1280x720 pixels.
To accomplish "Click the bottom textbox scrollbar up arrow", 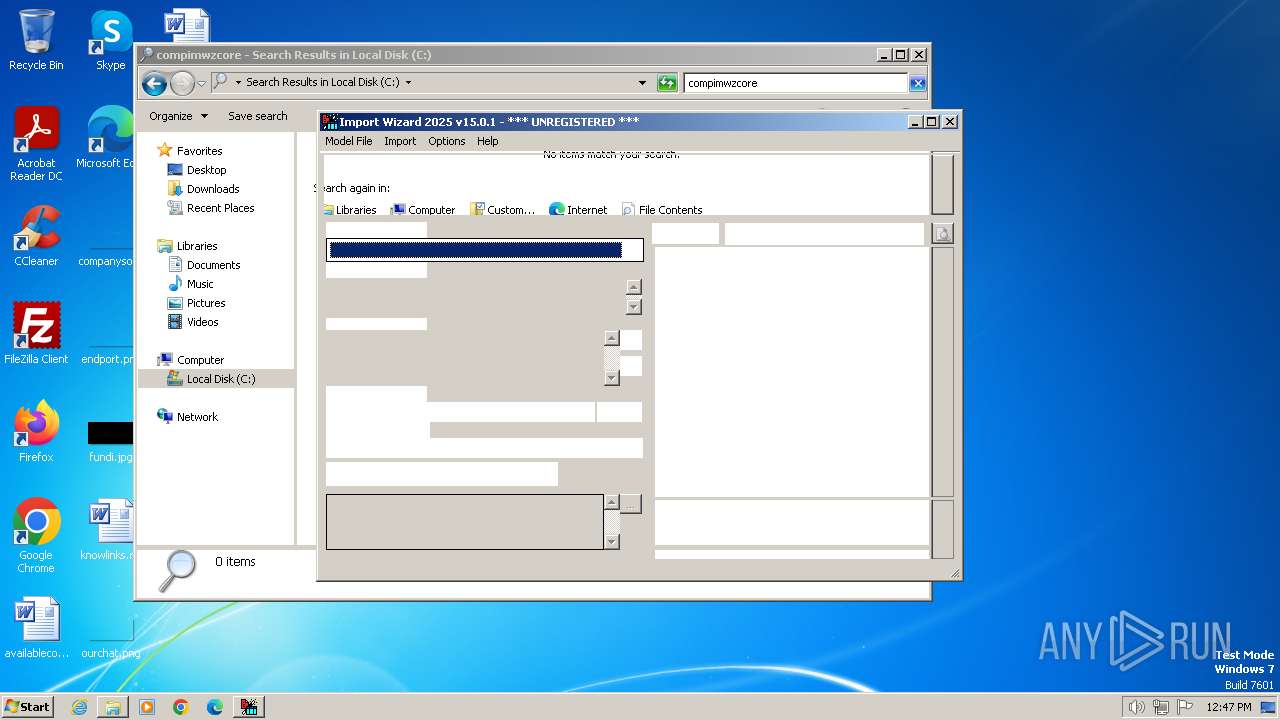I will point(612,502).
